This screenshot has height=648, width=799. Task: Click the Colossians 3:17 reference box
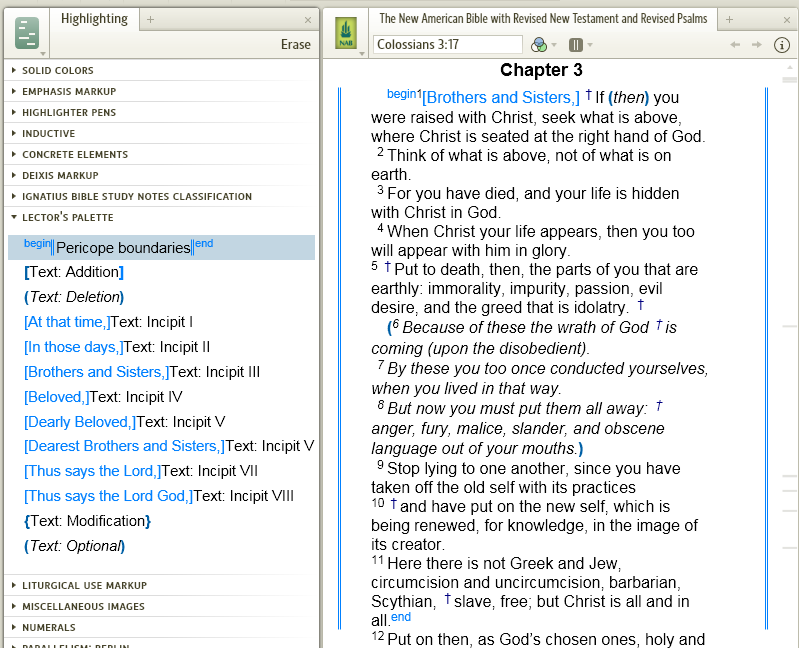(x=448, y=45)
